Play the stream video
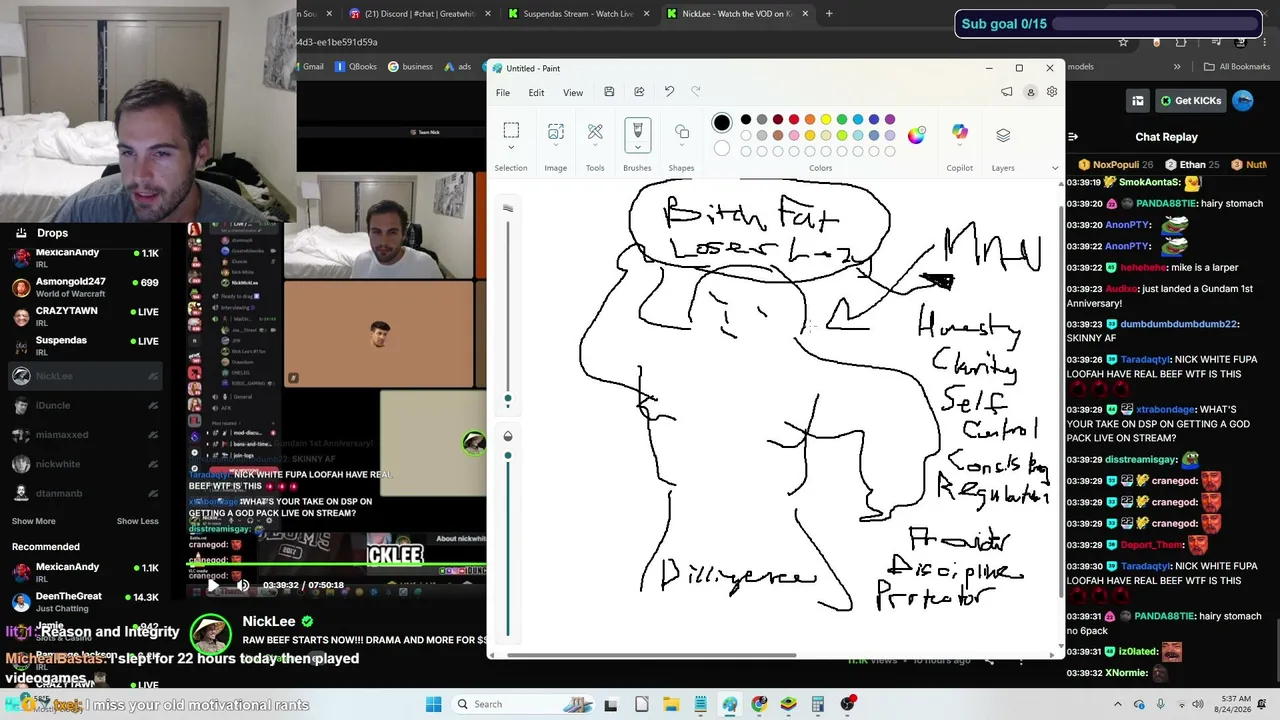 click(211, 586)
